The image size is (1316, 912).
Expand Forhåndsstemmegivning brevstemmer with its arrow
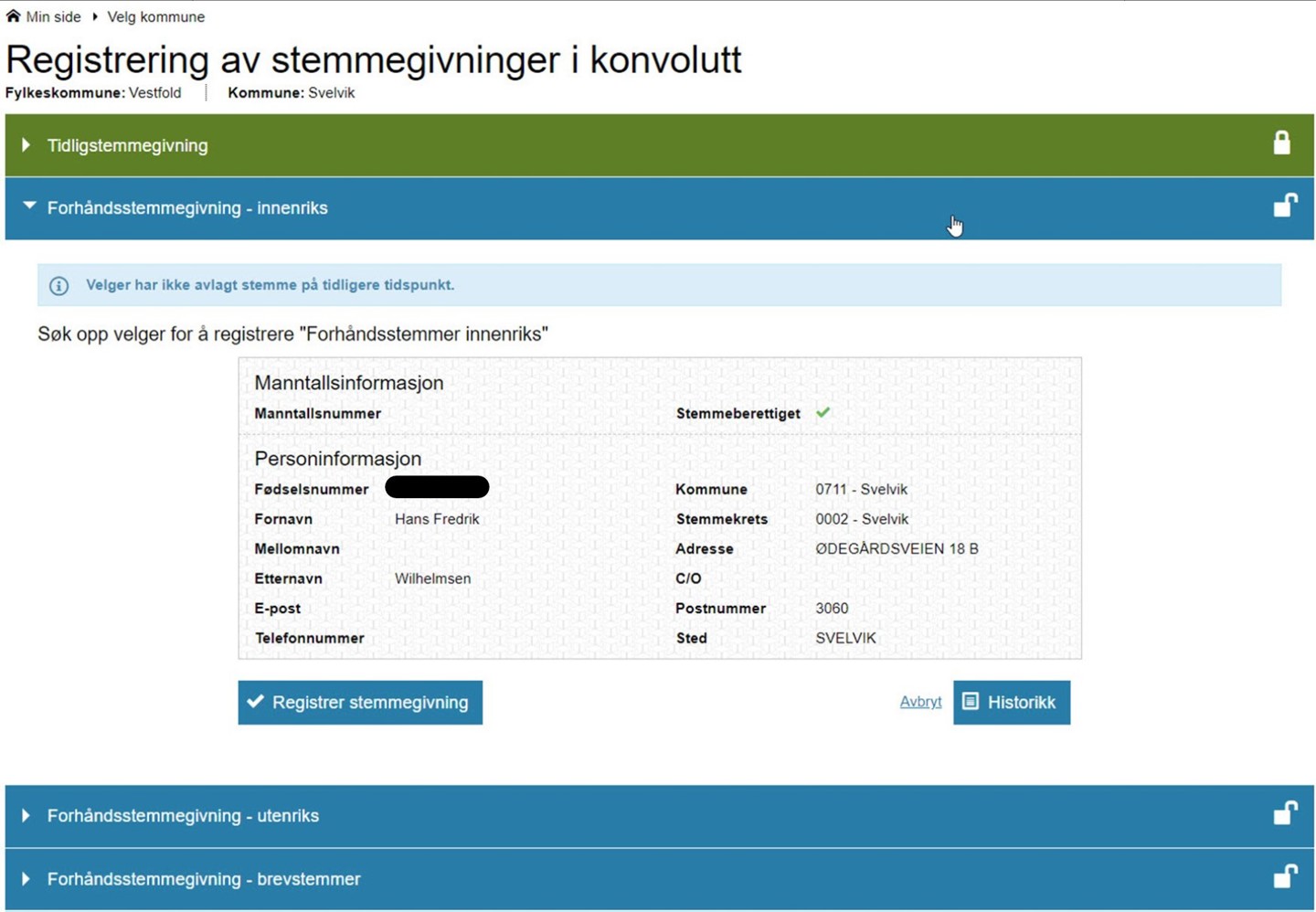click(27, 879)
